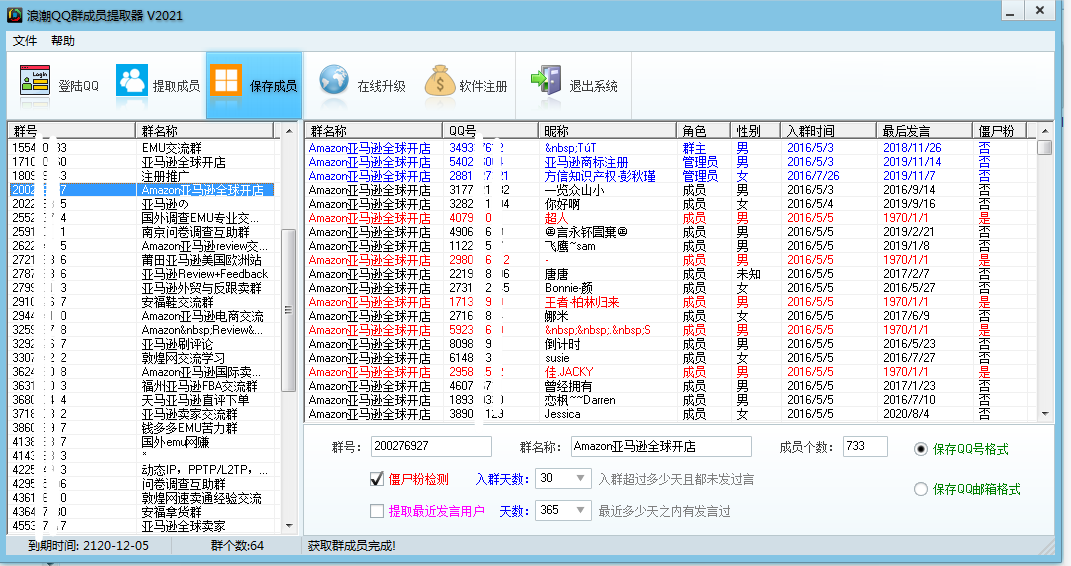Click the 软件注册 money bag icon
Screen dimensions: 1071x566
tap(439, 85)
